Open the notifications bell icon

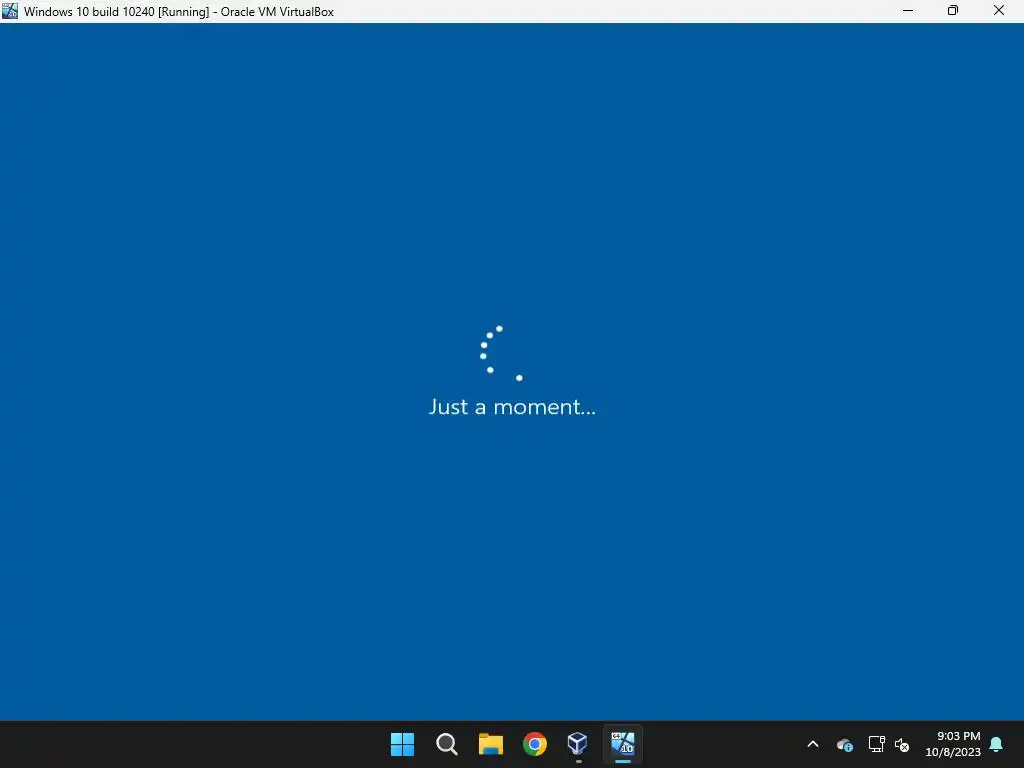pyautogui.click(x=997, y=744)
